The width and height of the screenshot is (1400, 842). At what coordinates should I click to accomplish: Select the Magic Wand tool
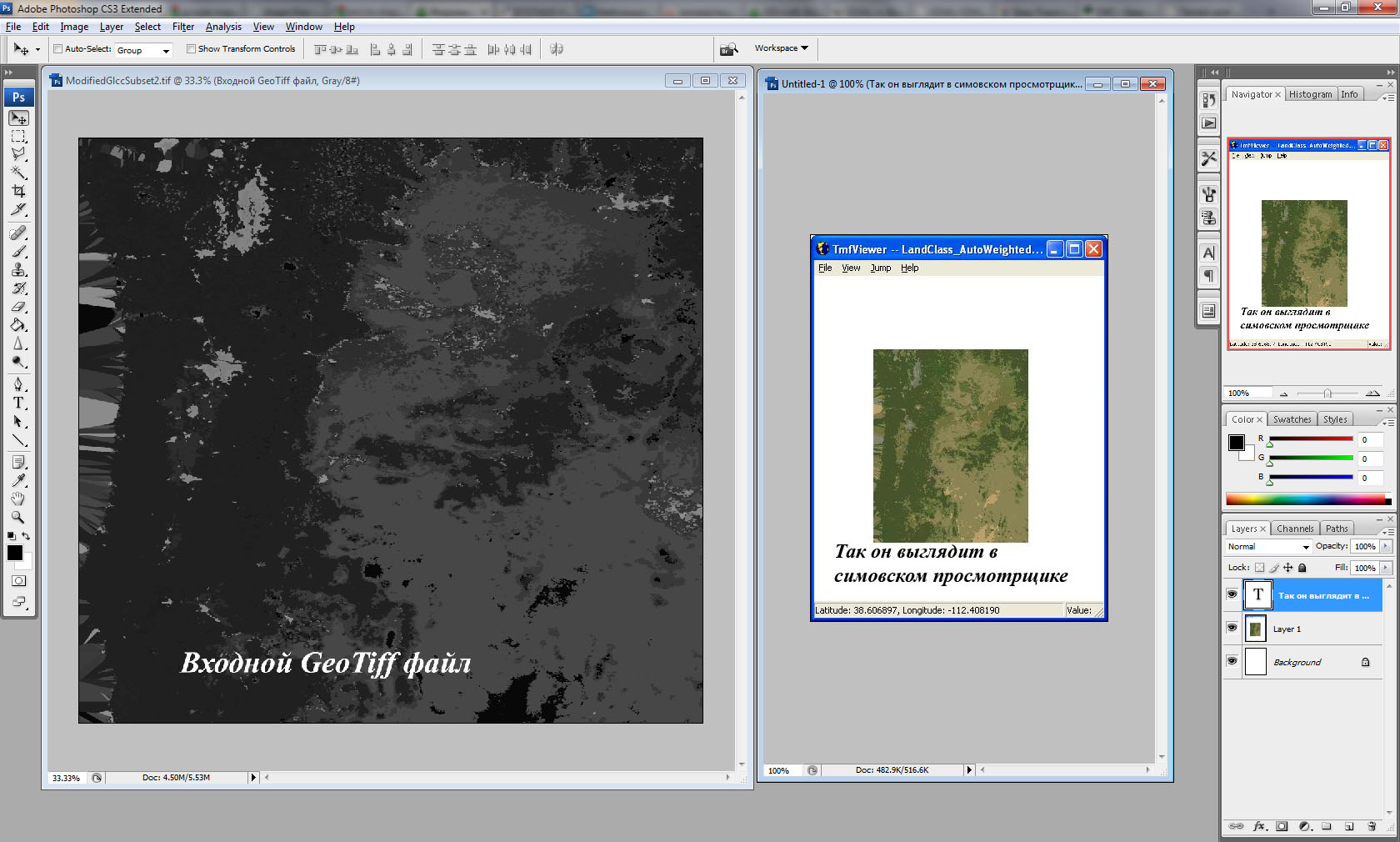pyautogui.click(x=18, y=173)
